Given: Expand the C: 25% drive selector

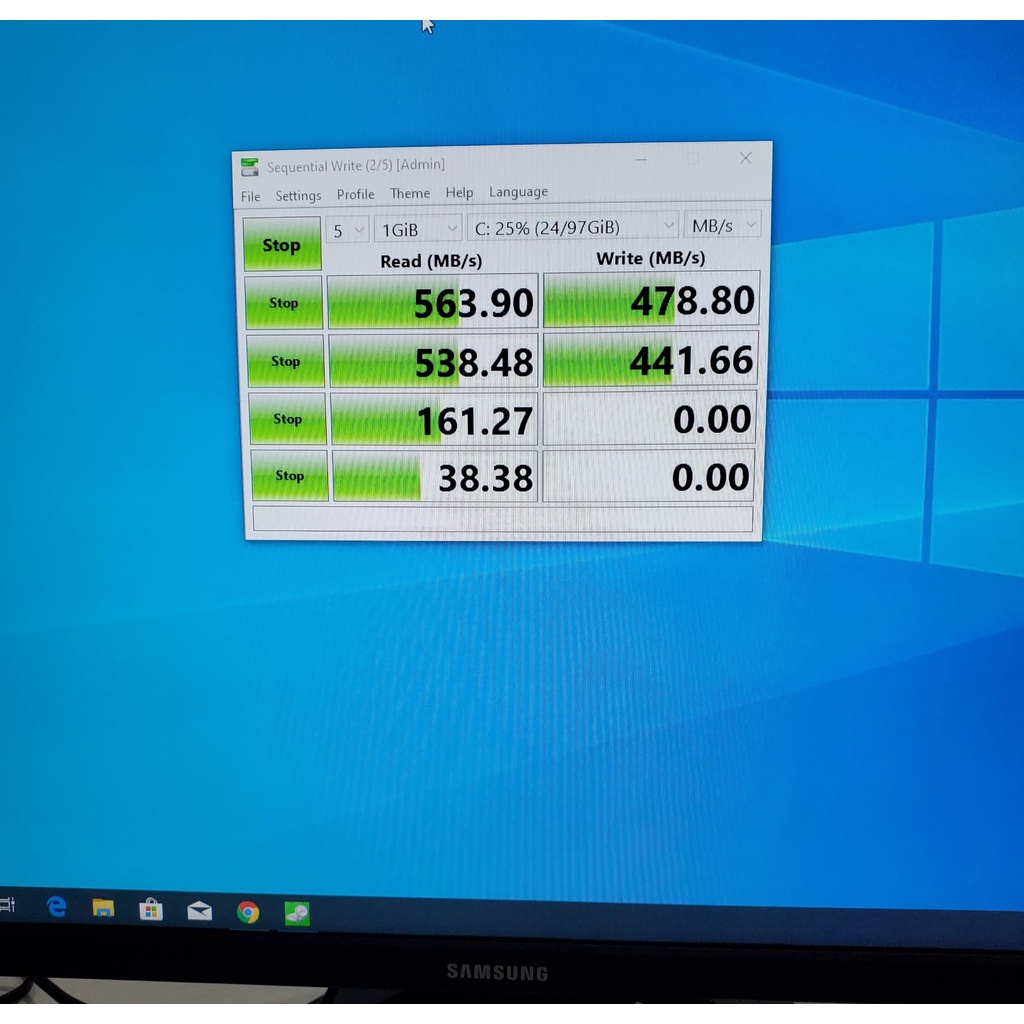Looking at the screenshot, I should click(x=572, y=227).
